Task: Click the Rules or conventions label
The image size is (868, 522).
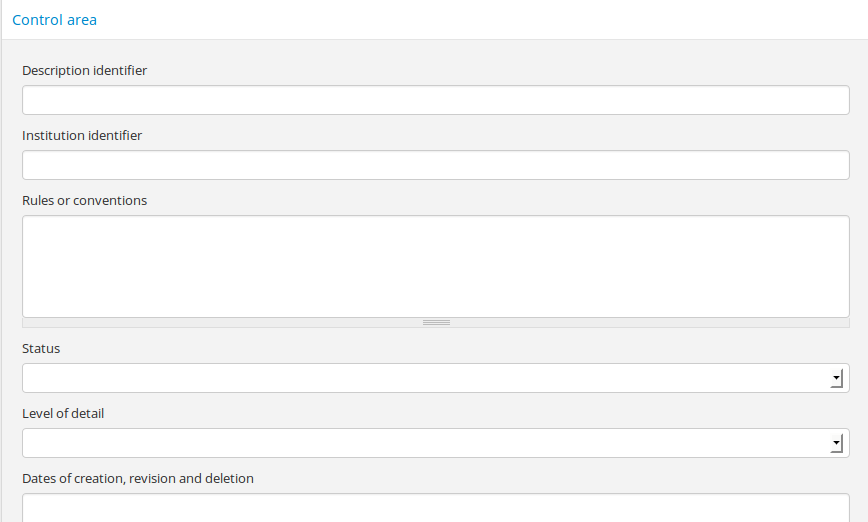Action: click(85, 200)
